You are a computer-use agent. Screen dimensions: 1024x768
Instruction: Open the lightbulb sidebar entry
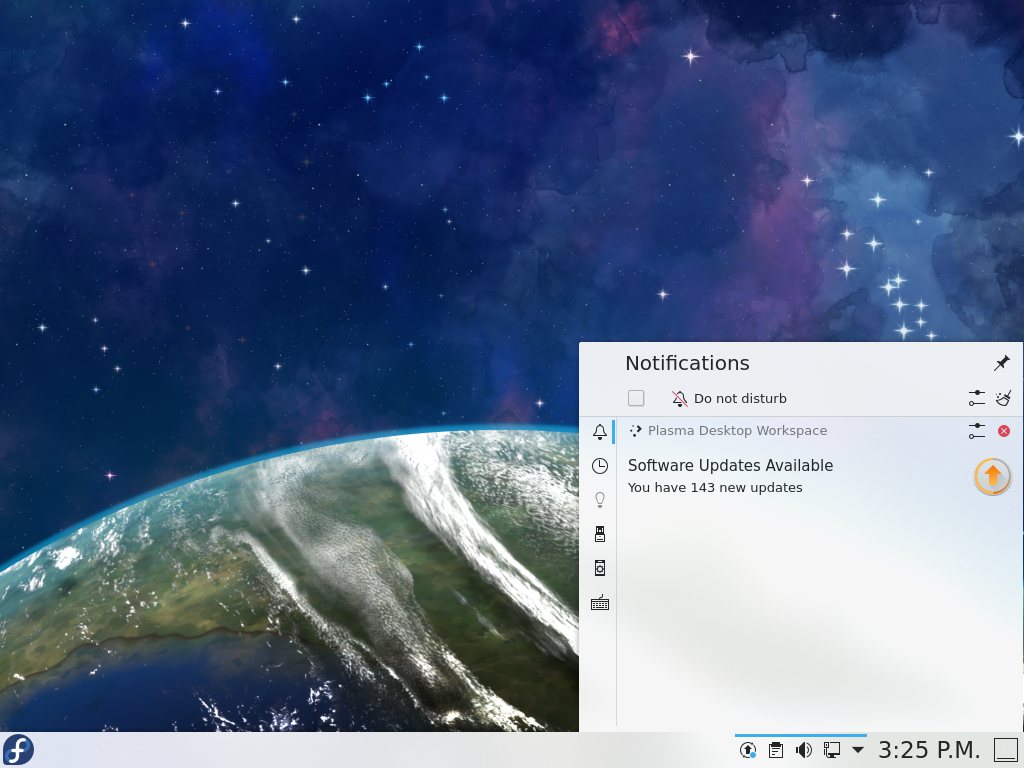pos(600,500)
